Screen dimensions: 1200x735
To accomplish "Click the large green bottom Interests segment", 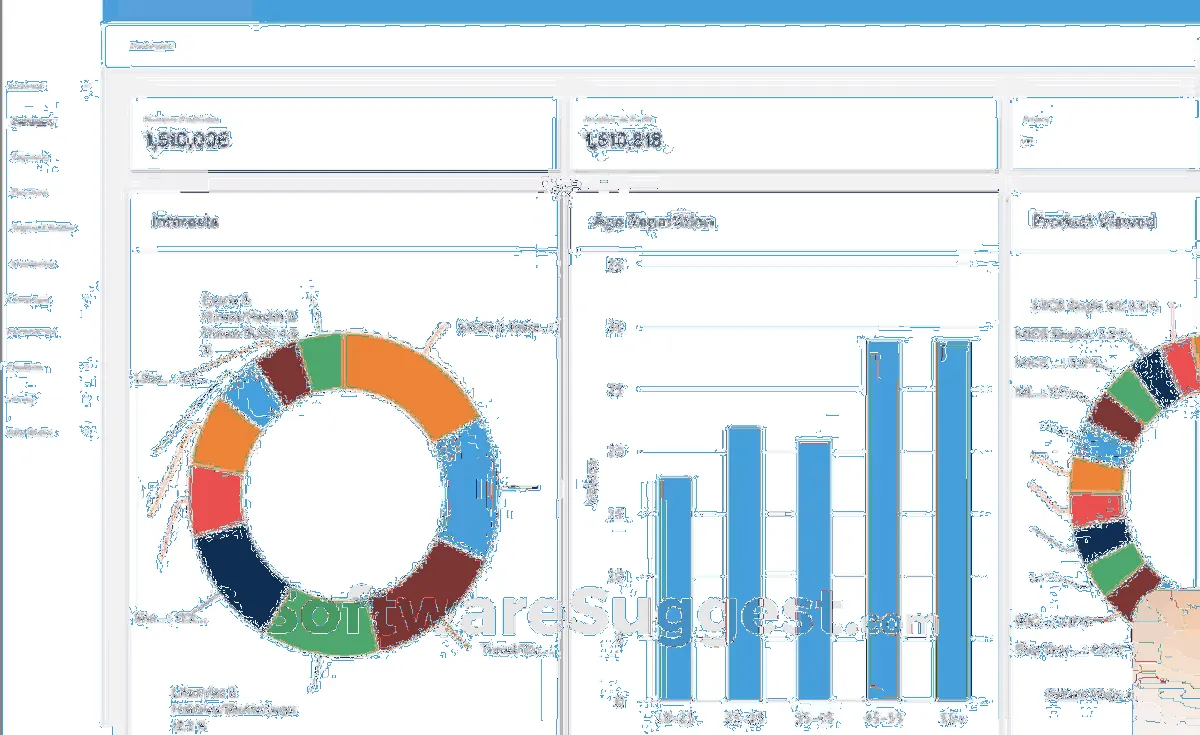I will click(x=323, y=625).
